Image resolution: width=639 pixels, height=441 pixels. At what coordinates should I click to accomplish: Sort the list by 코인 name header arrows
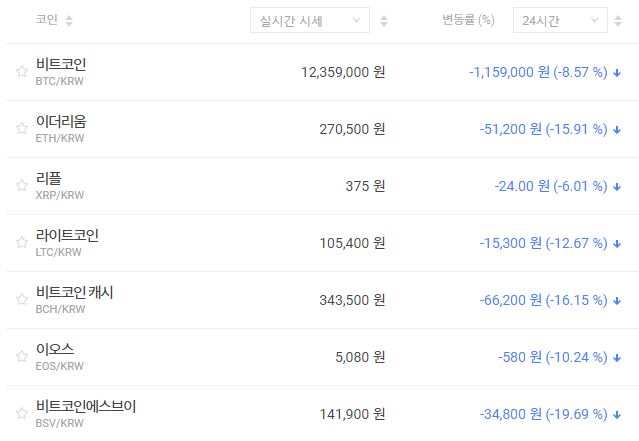point(68,21)
